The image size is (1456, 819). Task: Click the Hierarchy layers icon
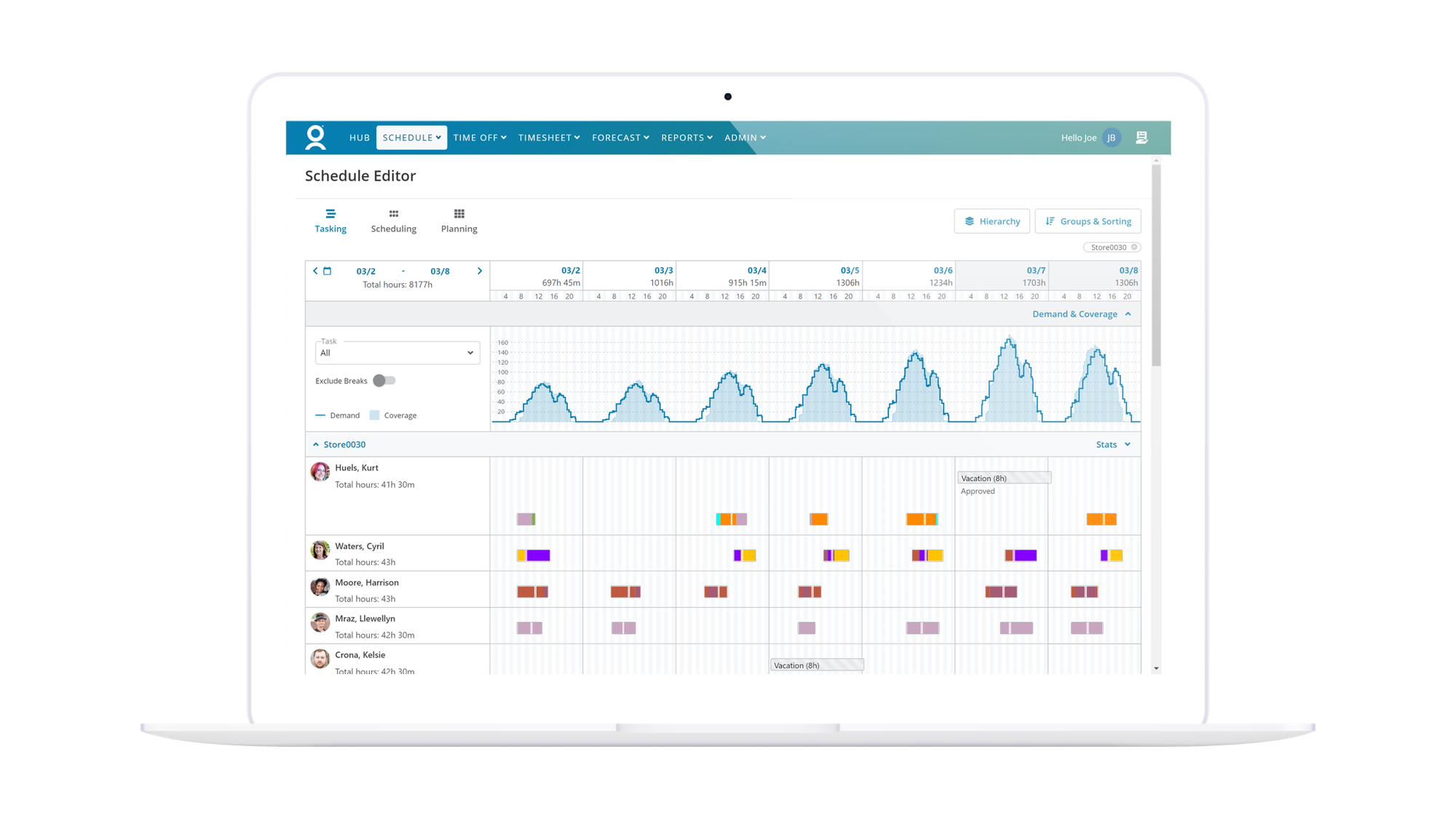[970, 221]
